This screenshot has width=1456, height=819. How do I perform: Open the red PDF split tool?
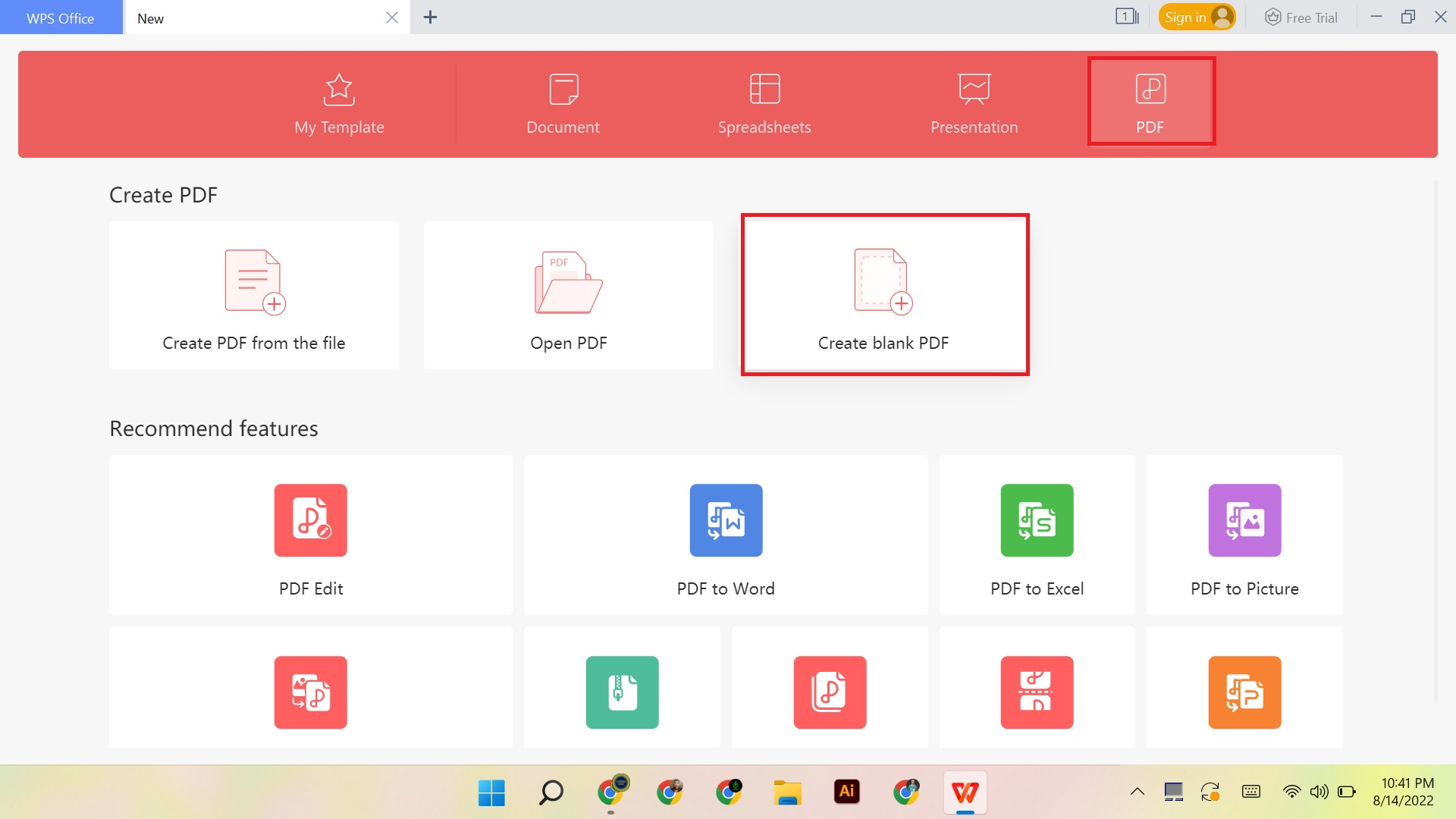pyautogui.click(x=1037, y=692)
